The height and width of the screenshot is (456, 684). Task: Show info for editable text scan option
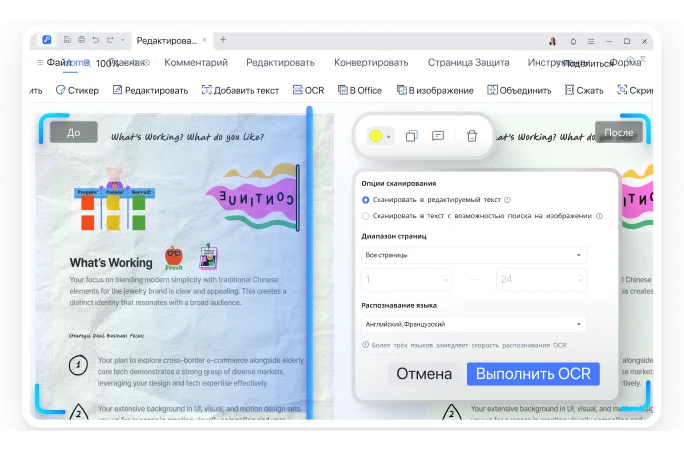click(507, 200)
